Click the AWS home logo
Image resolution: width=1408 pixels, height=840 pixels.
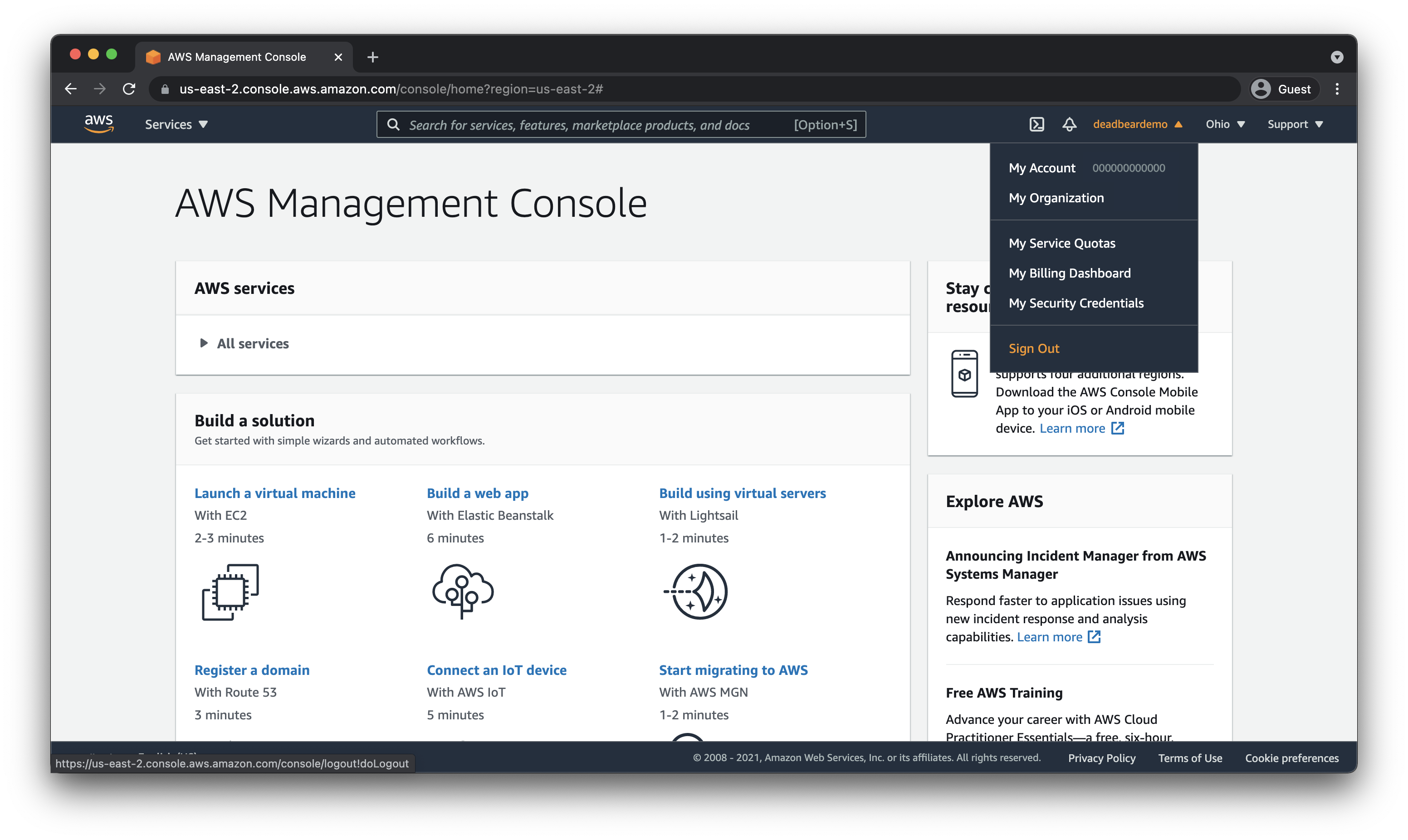click(x=99, y=124)
